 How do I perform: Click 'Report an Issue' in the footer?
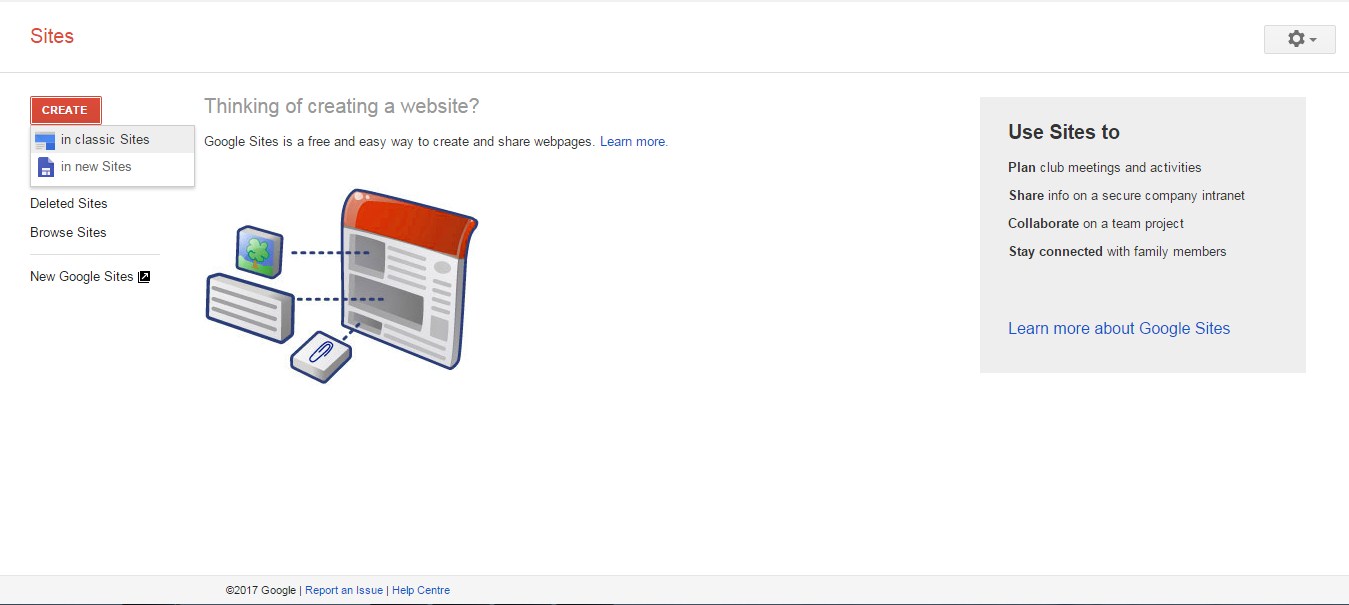point(344,590)
